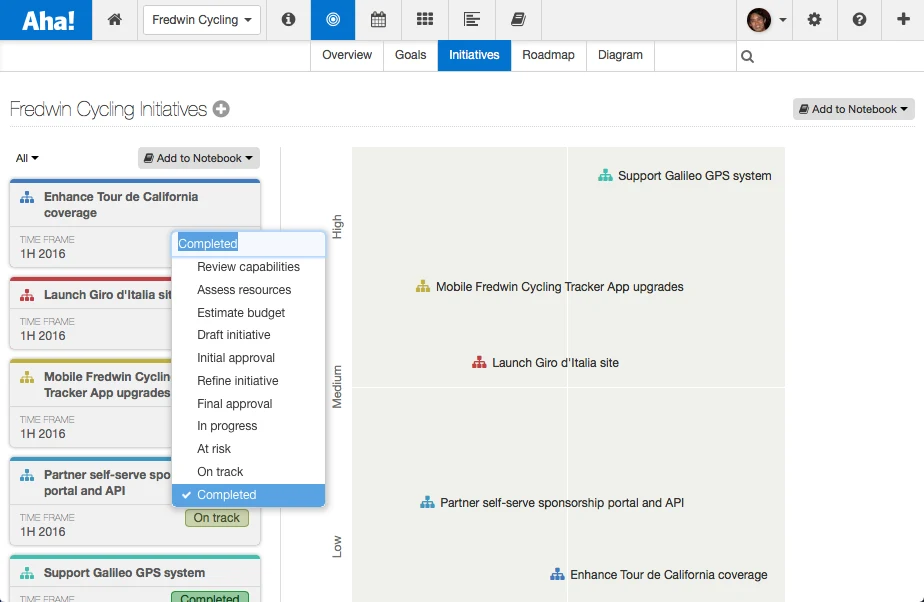Switch to the Goals tab

pos(410,55)
